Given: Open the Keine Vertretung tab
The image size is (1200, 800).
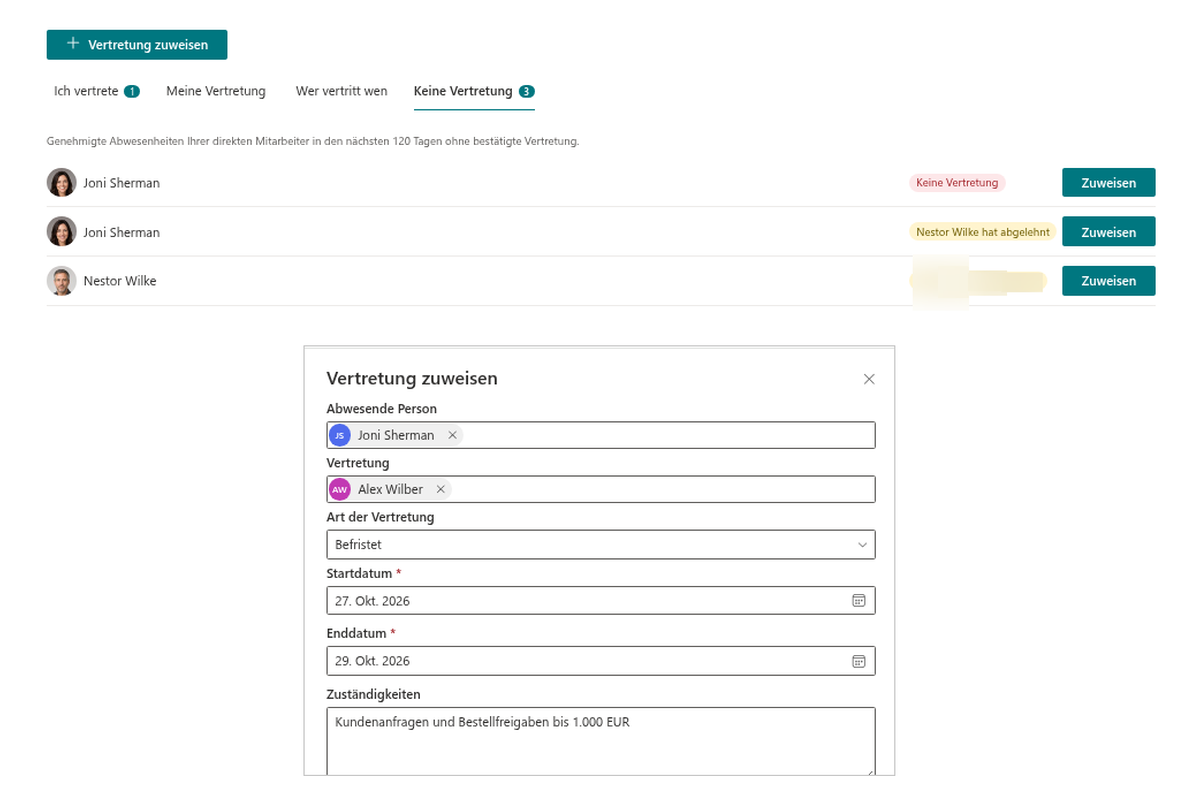Looking at the screenshot, I should (474, 91).
